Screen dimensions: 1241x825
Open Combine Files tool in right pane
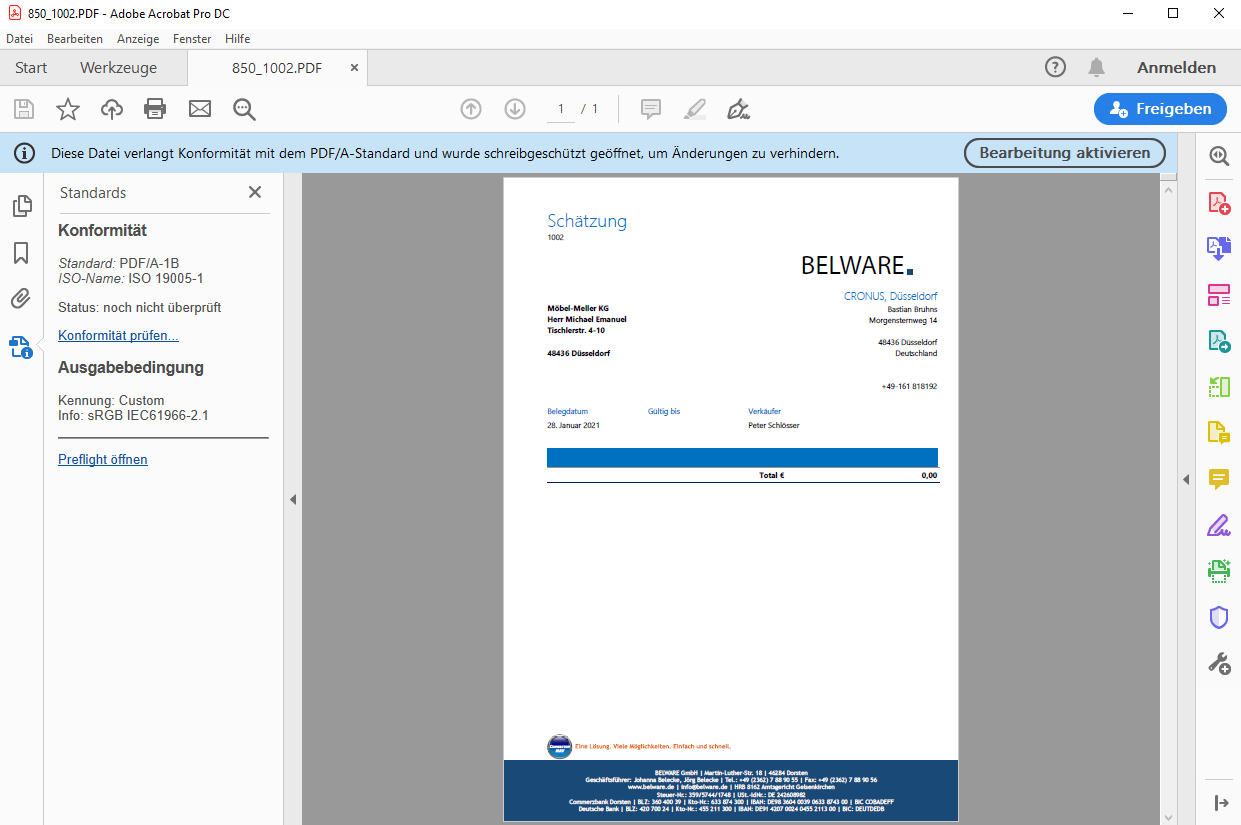pos(1219,249)
